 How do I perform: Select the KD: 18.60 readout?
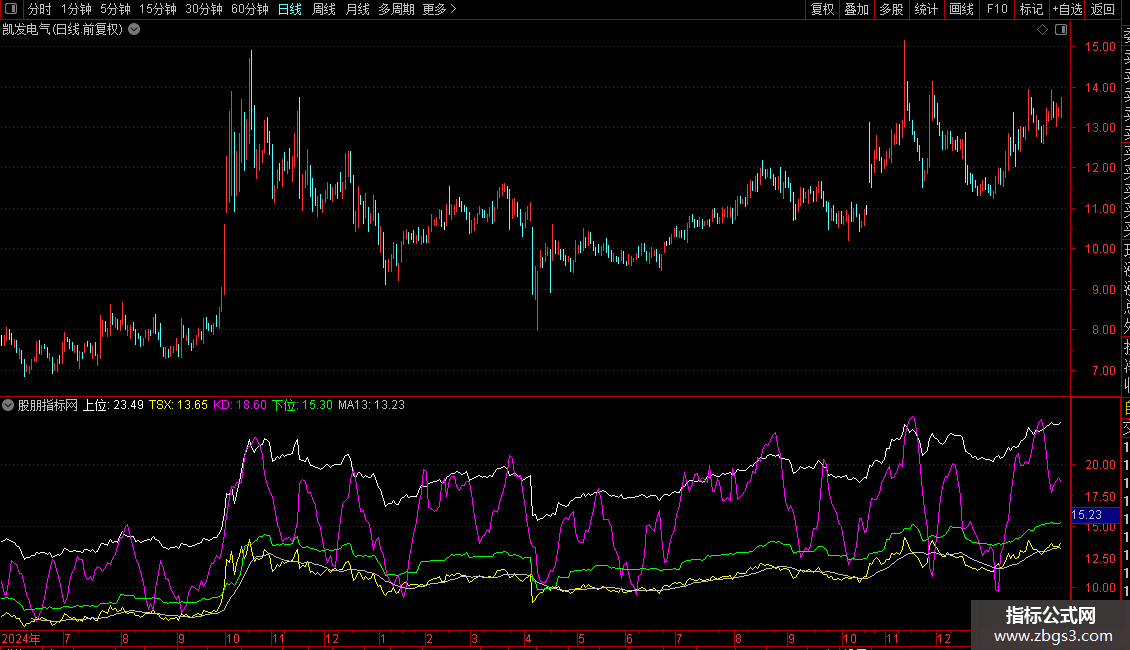240,405
